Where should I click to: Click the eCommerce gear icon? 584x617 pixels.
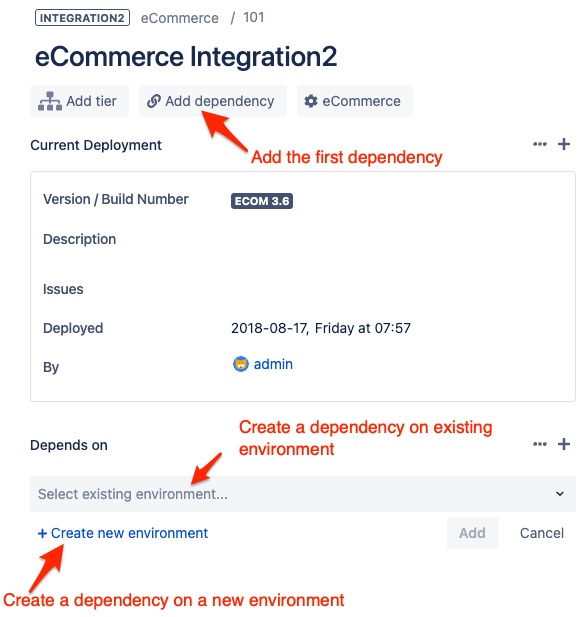click(311, 101)
